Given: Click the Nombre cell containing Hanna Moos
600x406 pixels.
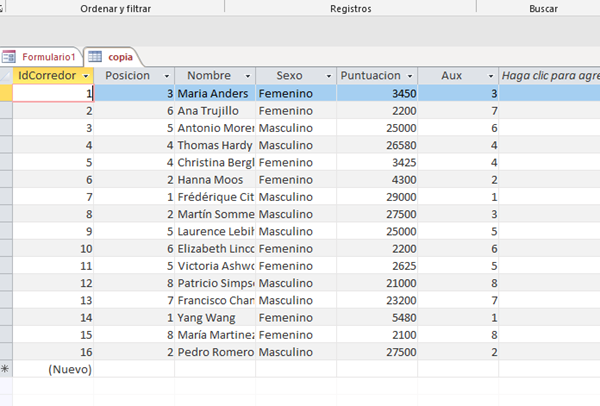Looking at the screenshot, I should point(214,179).
